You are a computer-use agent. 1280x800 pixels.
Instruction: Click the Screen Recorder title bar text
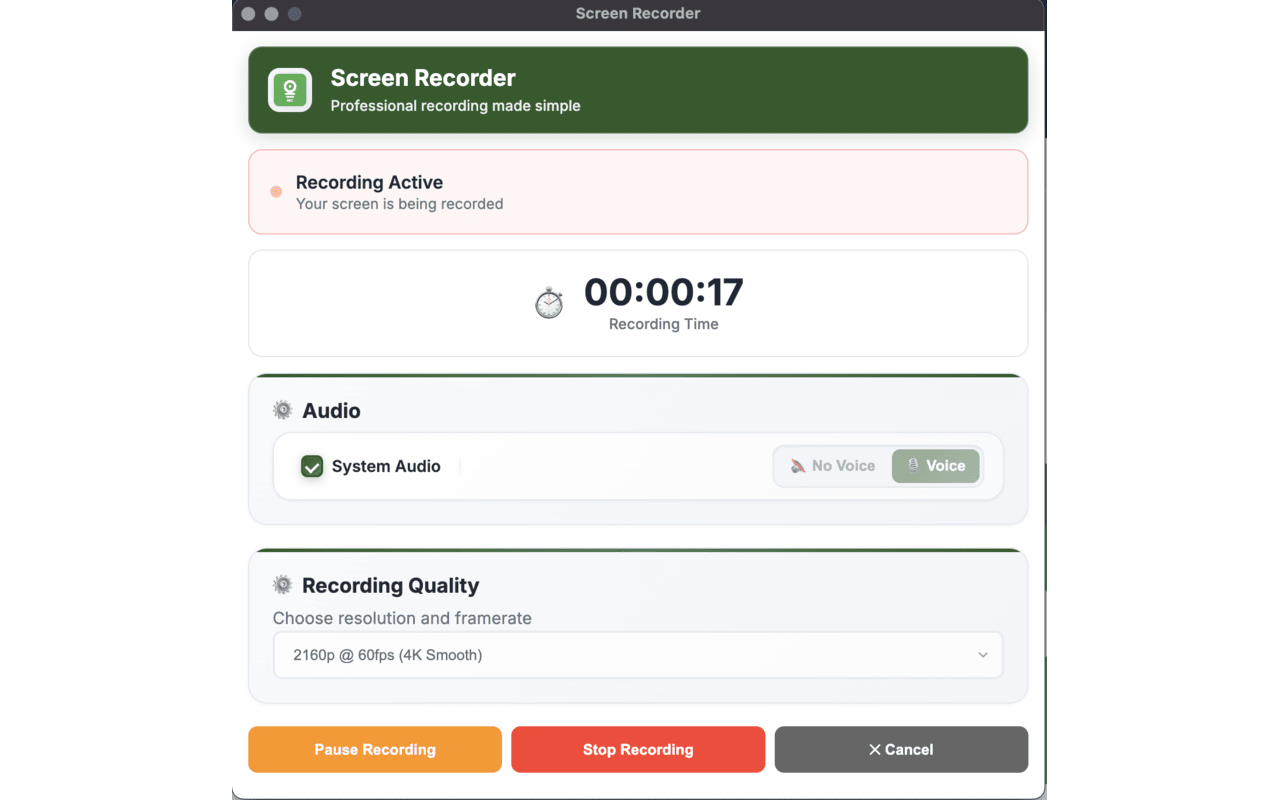[637, 13]
